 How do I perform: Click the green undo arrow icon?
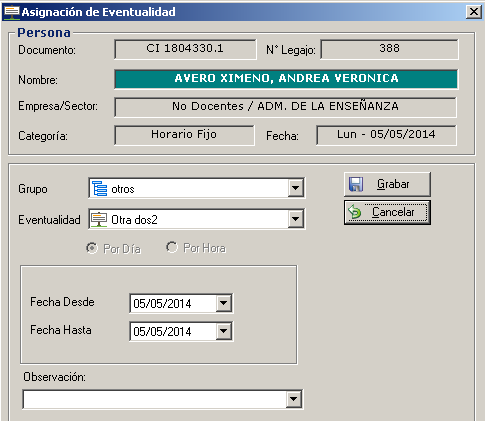click(x=354, y=212)
